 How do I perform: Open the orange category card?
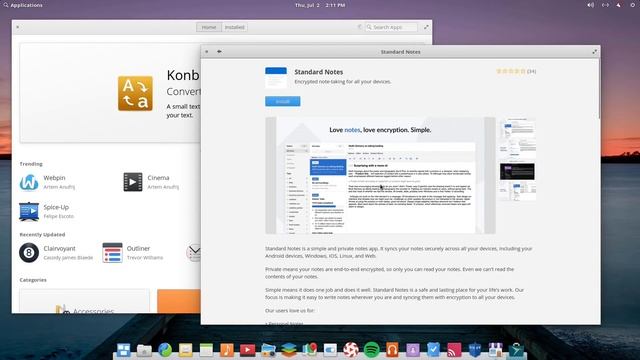coord(179,301)
